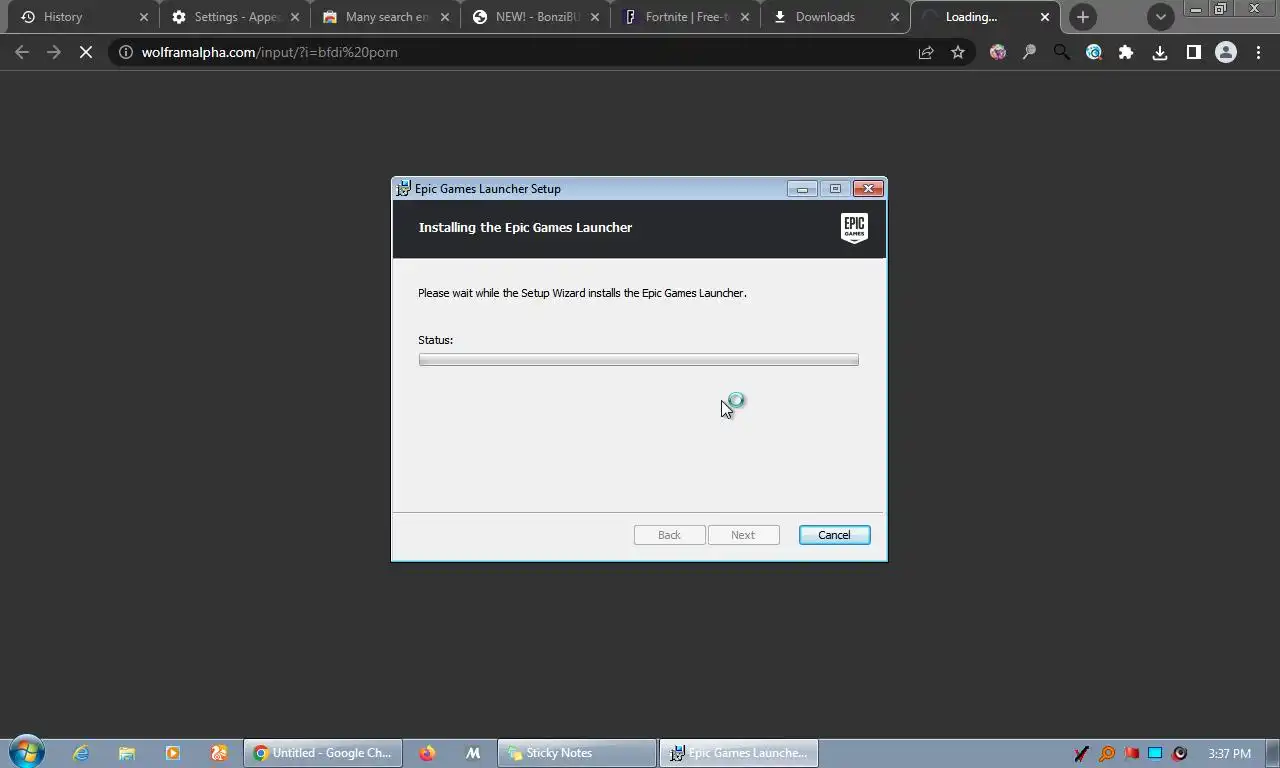Click the installer title bar icon
Image resolution: width=1280 pixels, height=768 pixels.
[403, 188]
